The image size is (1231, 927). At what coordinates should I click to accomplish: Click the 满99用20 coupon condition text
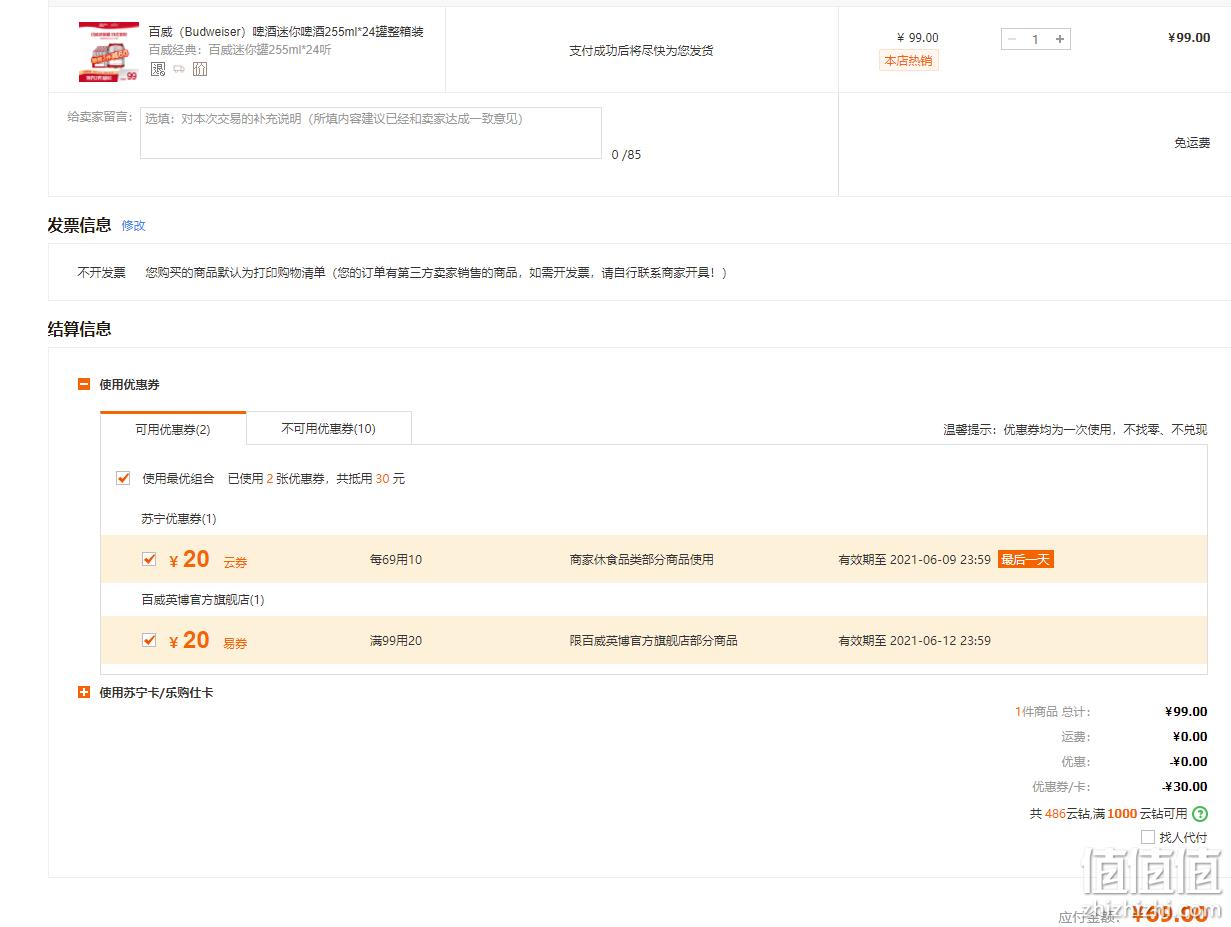(396, 641)
